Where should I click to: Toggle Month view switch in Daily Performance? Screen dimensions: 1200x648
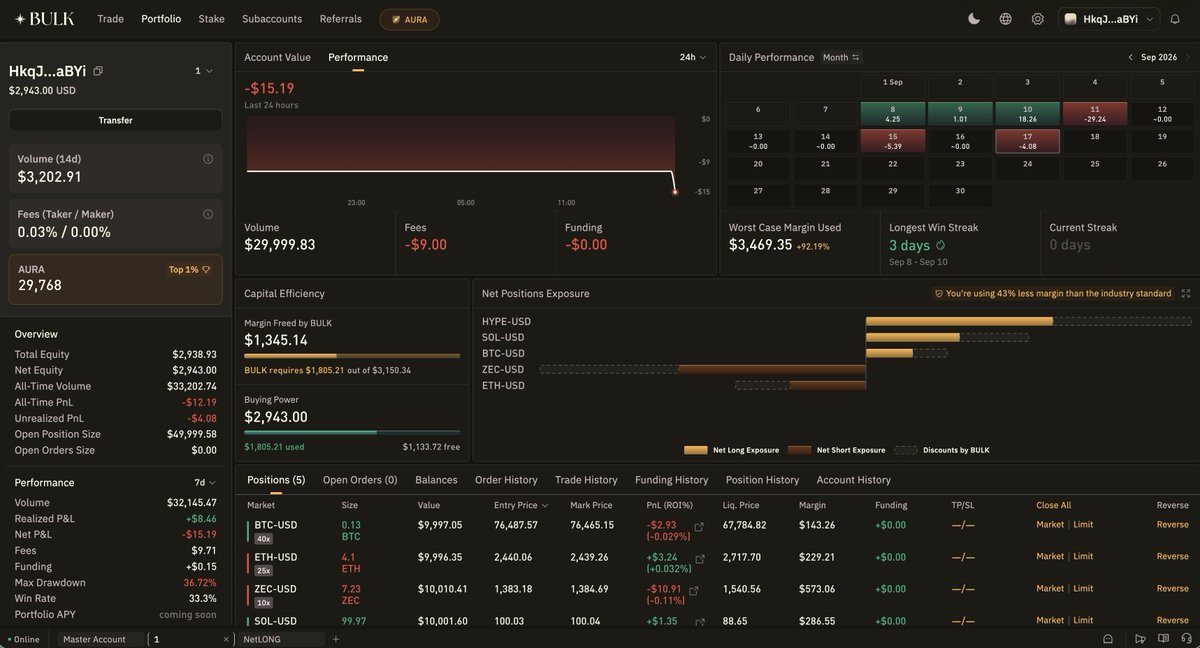point(841,58)
